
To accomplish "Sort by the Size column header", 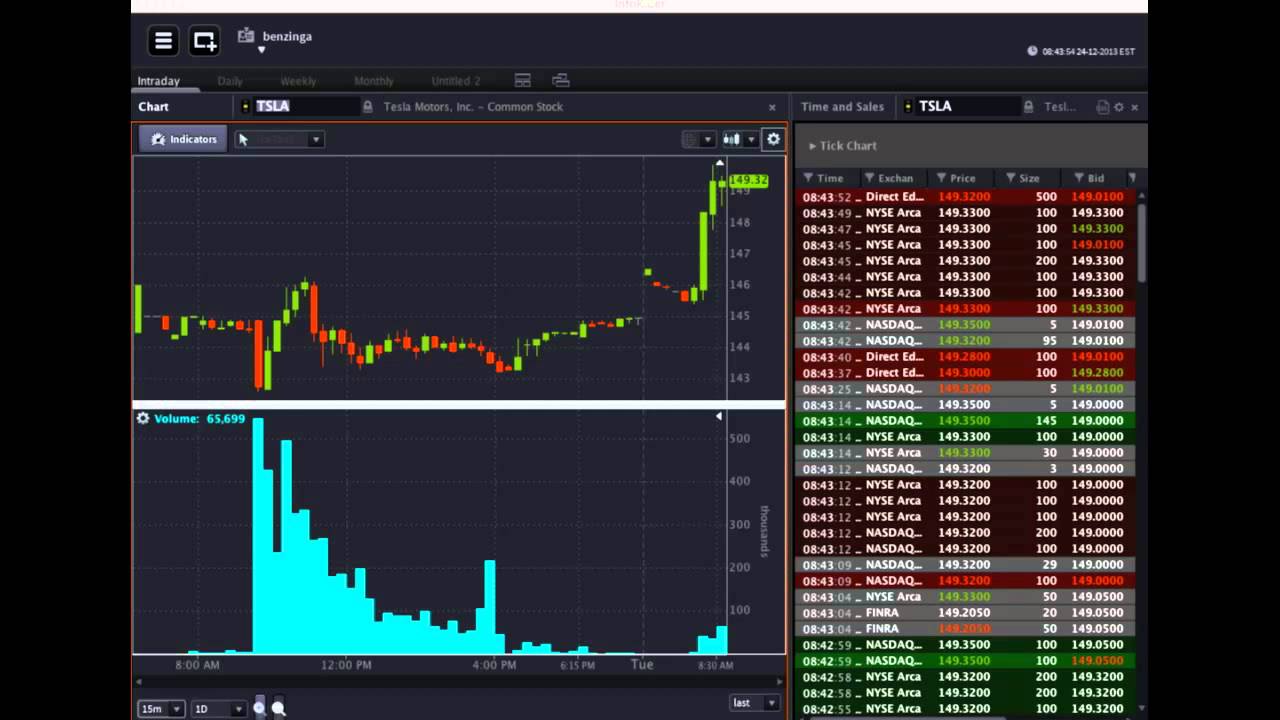I will (1030, 178).
